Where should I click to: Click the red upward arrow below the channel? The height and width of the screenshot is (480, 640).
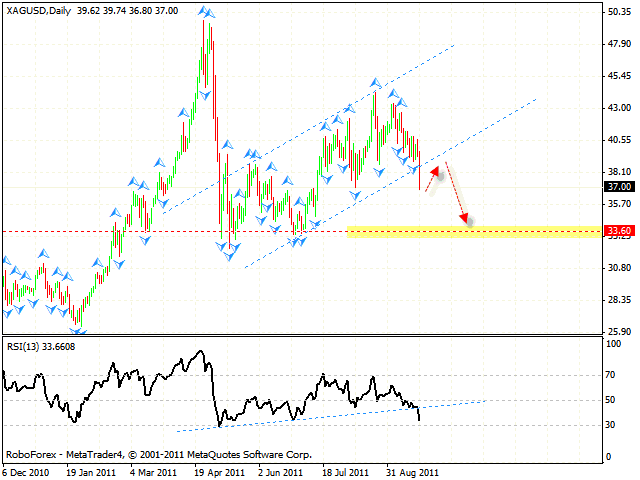(433, 174)
